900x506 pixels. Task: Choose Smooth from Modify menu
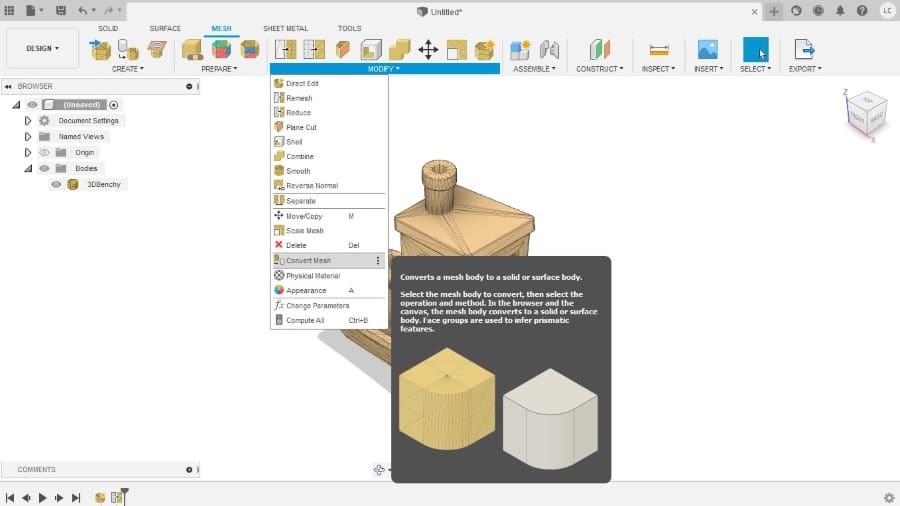coord(329,171)
